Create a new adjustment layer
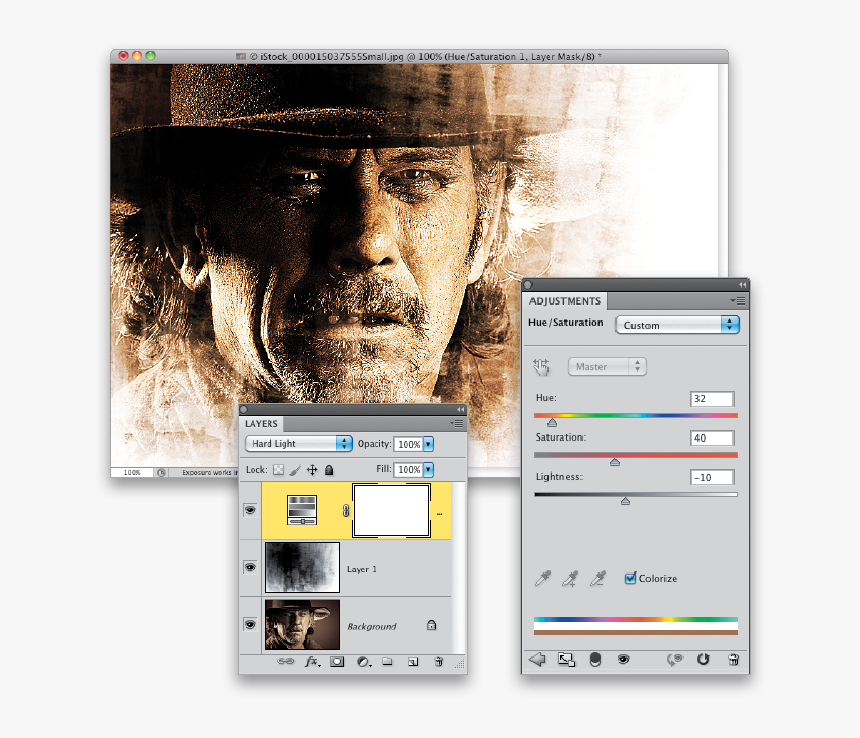This screenshot has height=738, width=860. (364, 662)
